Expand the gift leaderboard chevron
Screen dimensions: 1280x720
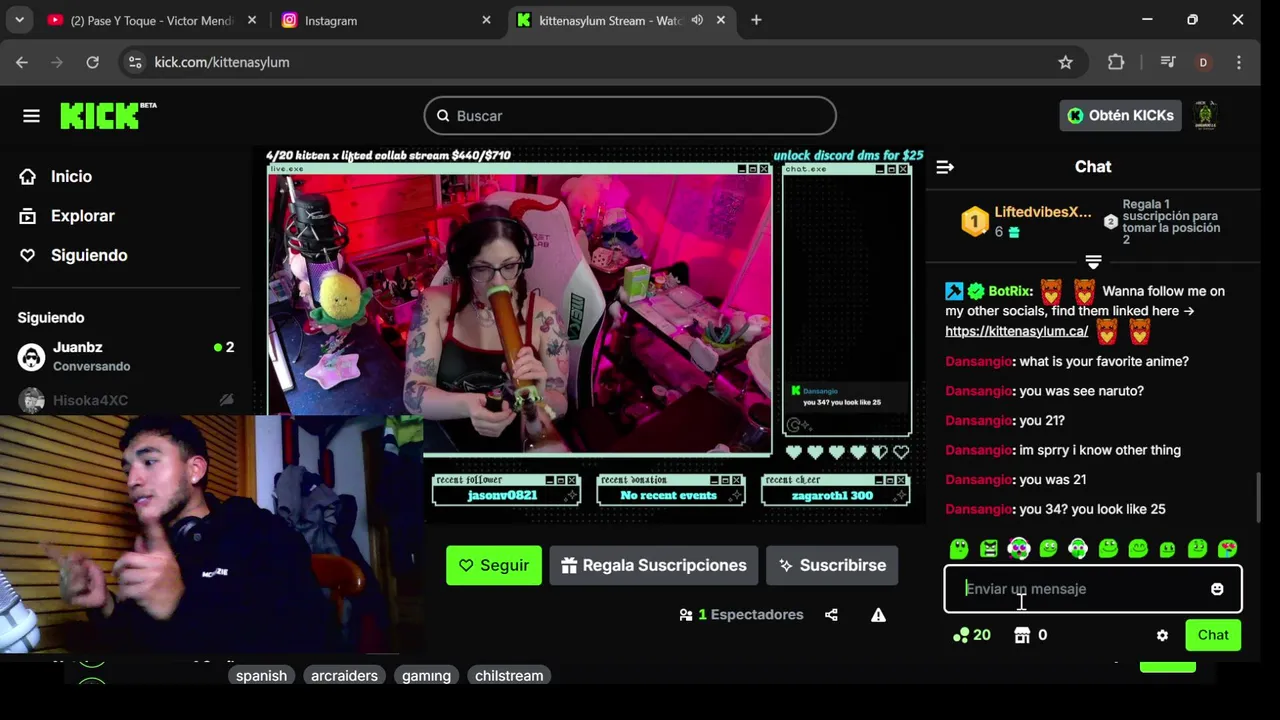pos(1093,262)
